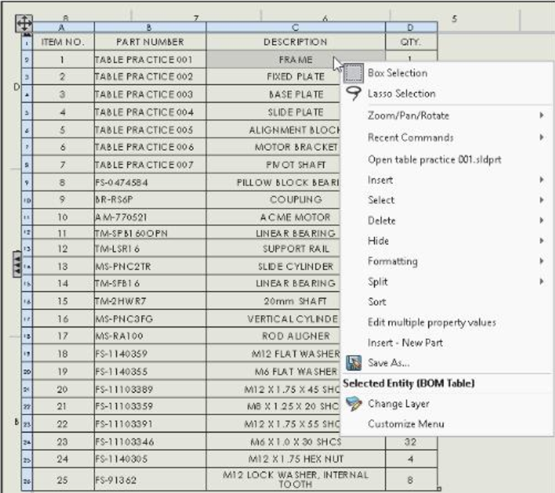Screen dimensions: 555x493
Task: Select the M12 X 1.75 HEX NUT cell
Action: coord(296,459)
